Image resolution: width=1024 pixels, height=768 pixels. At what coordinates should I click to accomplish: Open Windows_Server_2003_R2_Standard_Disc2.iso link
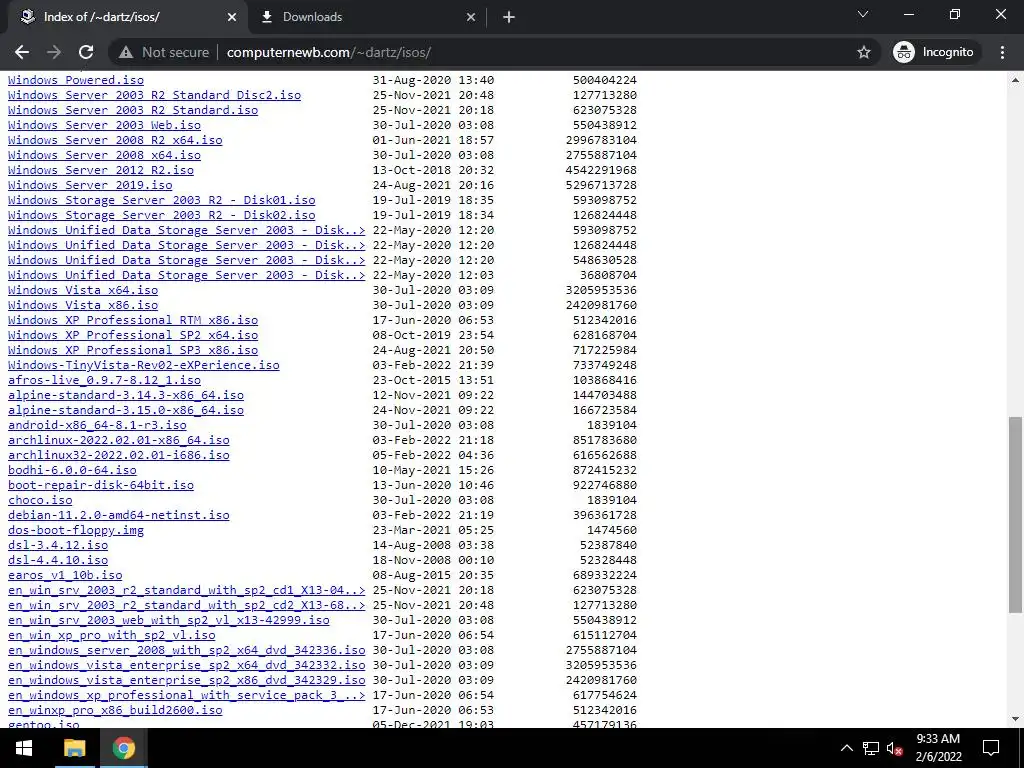pos(154,95)
